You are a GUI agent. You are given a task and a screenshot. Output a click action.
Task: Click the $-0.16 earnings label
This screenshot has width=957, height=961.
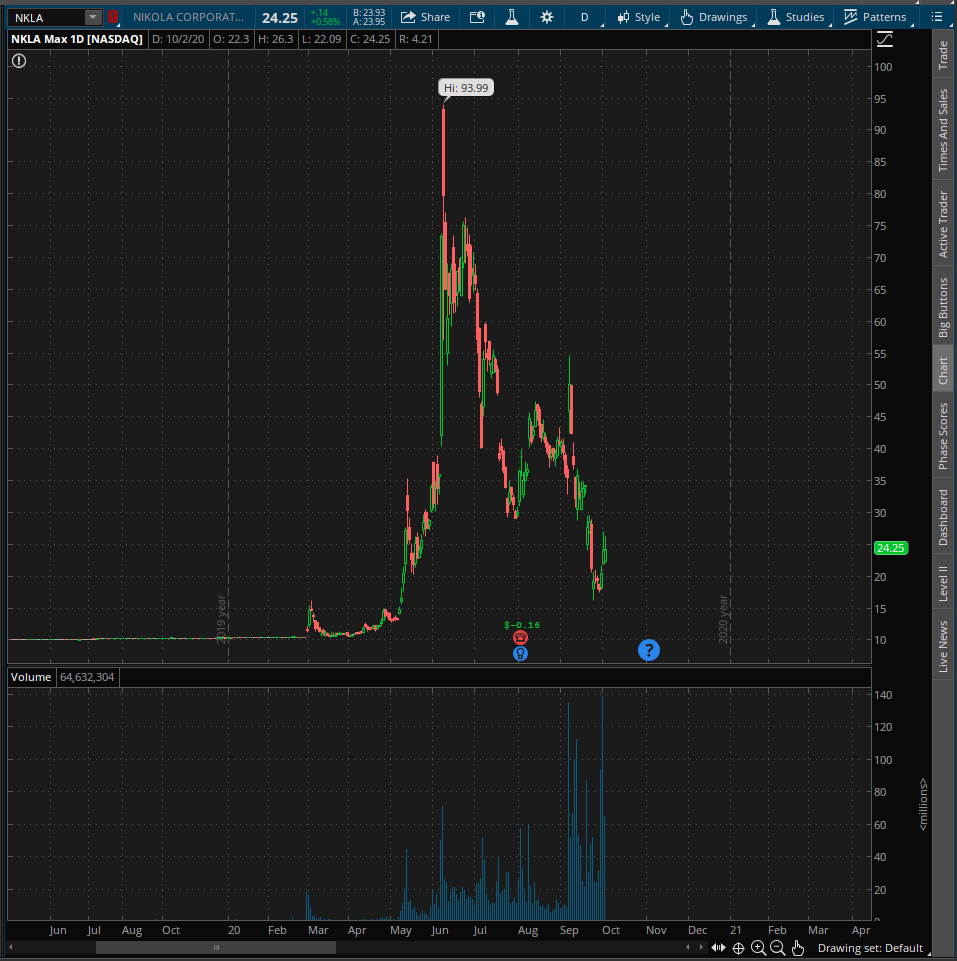(522, 625)
